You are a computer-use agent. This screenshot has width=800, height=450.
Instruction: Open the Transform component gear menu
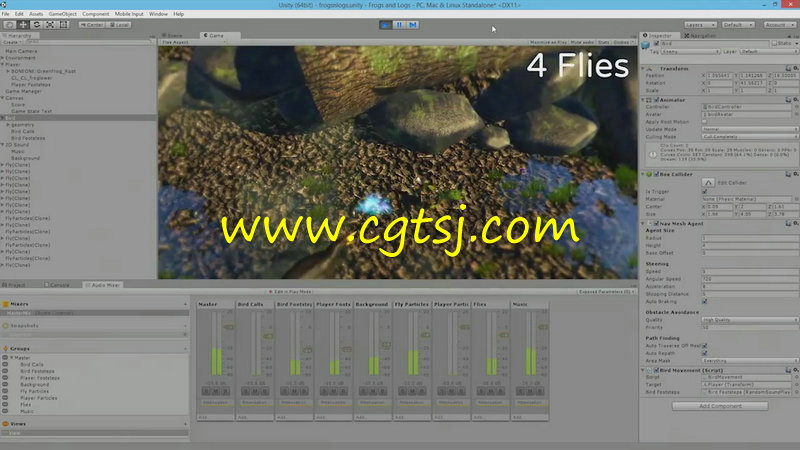coord(795,68)
